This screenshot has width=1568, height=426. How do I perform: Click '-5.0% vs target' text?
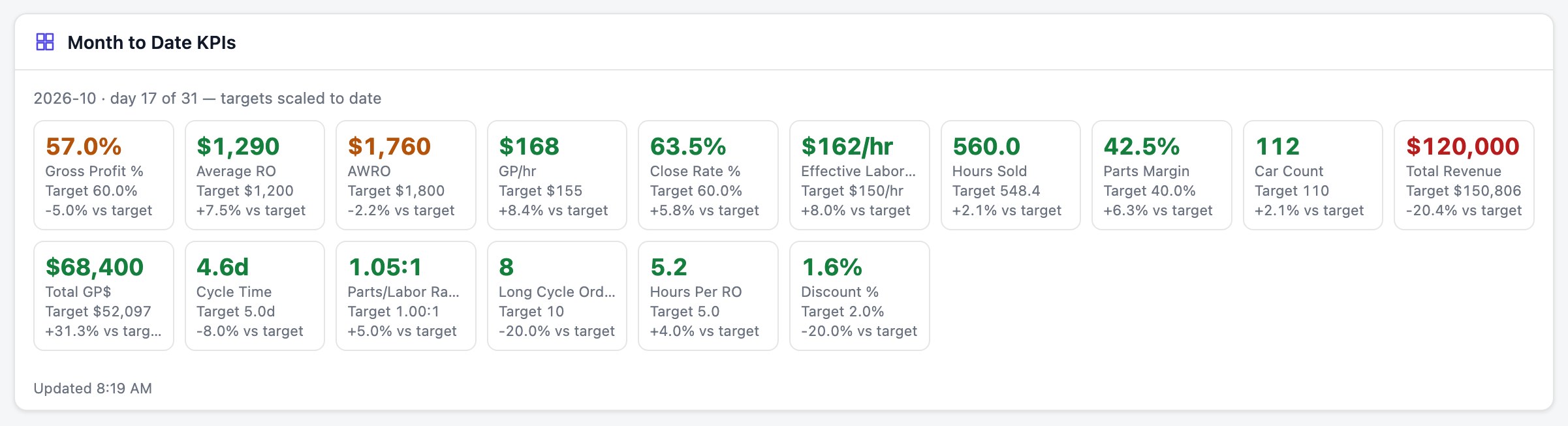pos(99,210)
